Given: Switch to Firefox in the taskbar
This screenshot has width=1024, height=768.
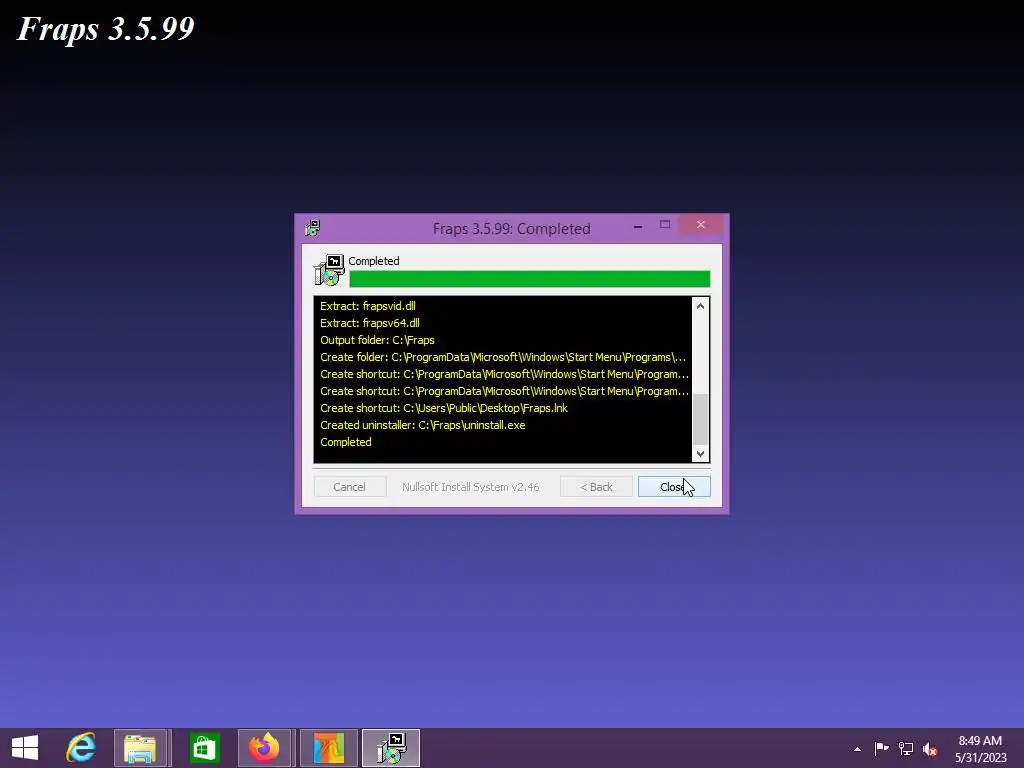Looking at the screenshot, I should pos(264,748).
